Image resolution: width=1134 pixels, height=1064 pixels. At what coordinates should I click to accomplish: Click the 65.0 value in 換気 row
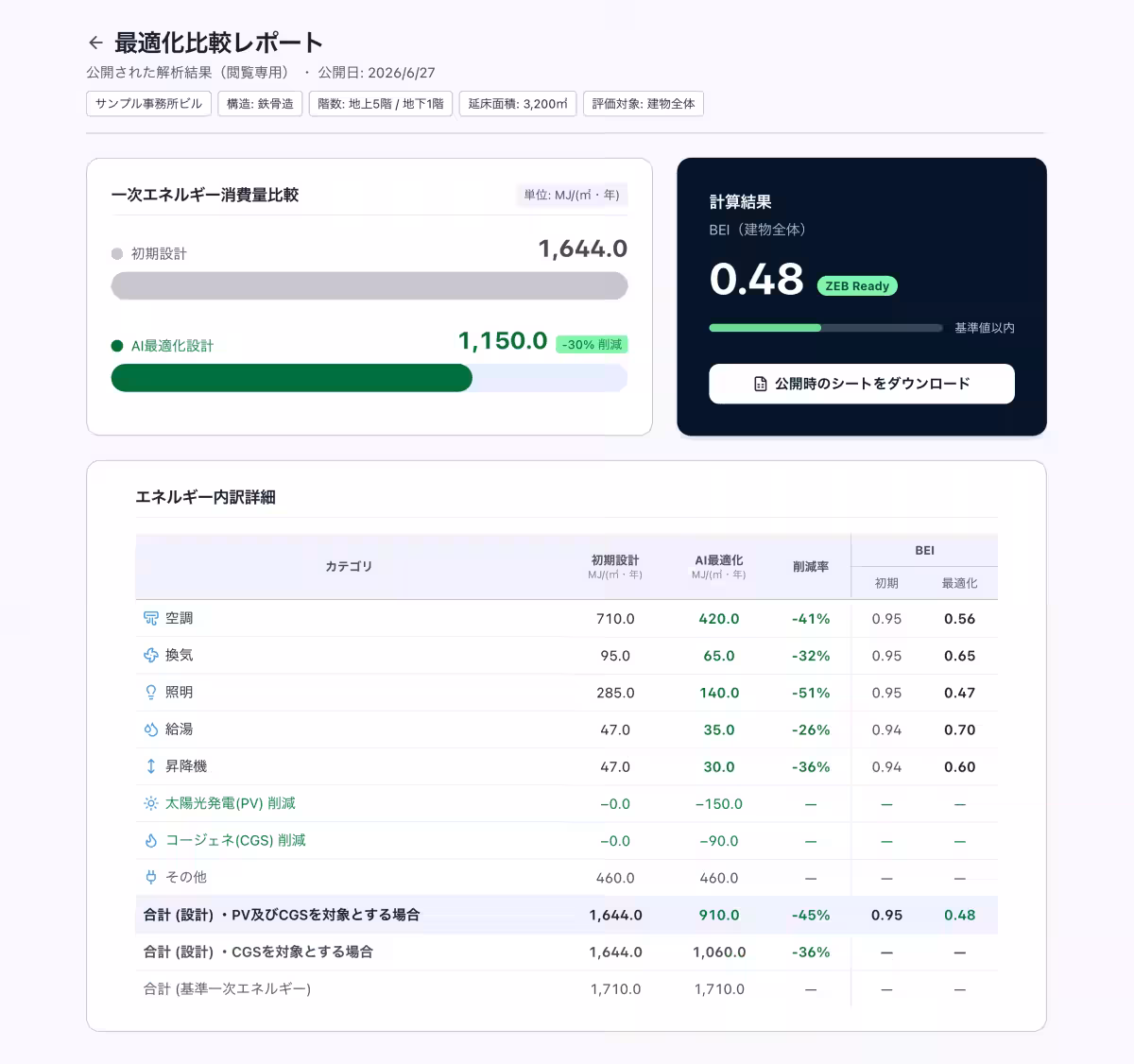coord(719,656)
